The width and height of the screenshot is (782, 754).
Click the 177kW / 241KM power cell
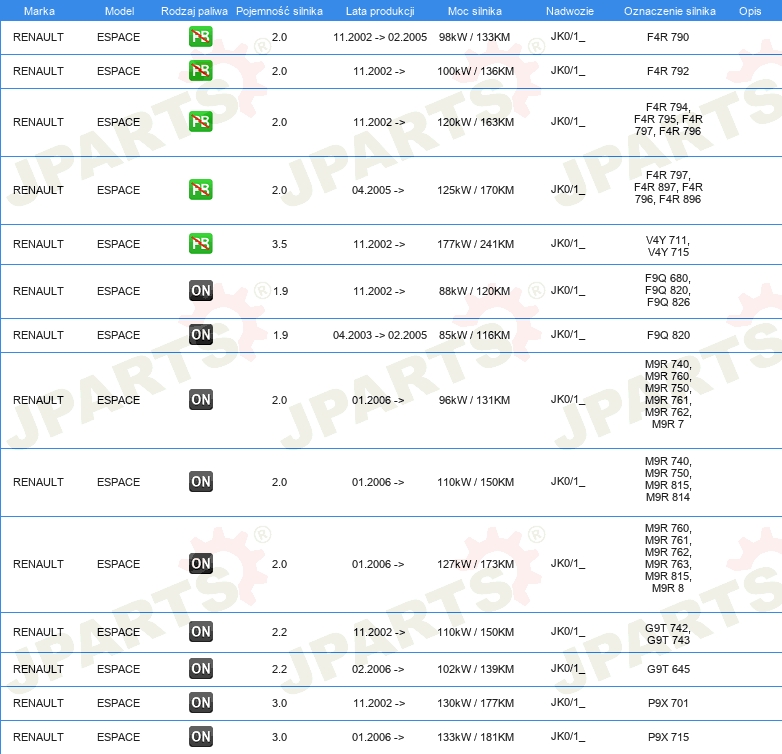click(x=475, y=244)
